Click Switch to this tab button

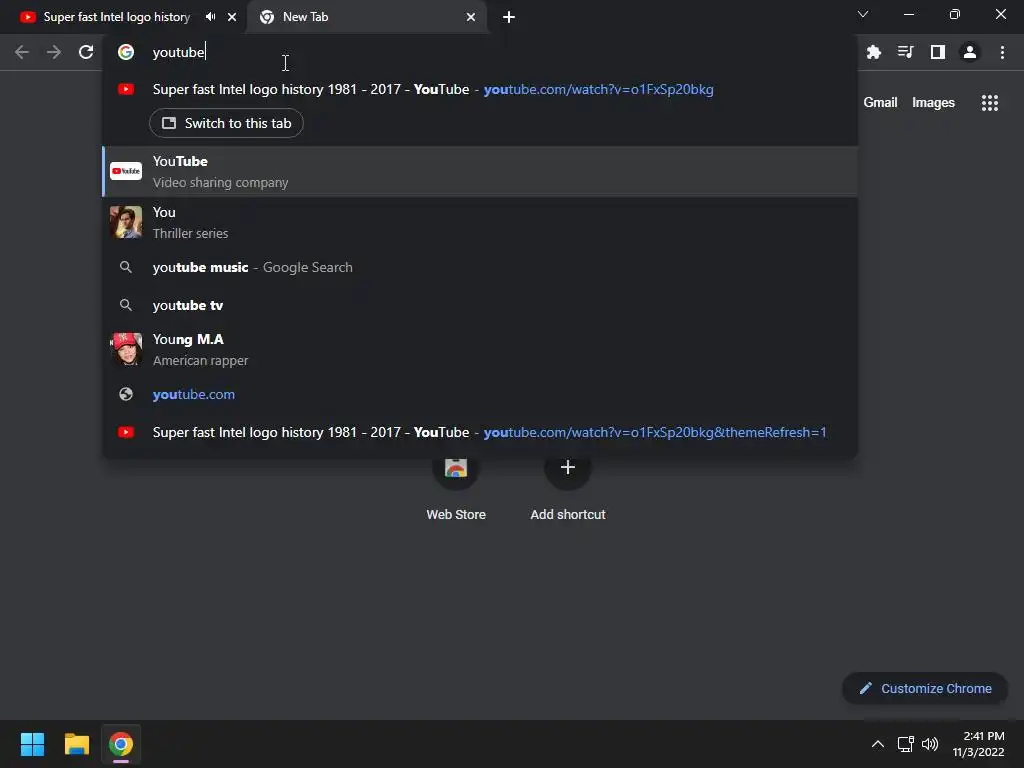(226, 123)
